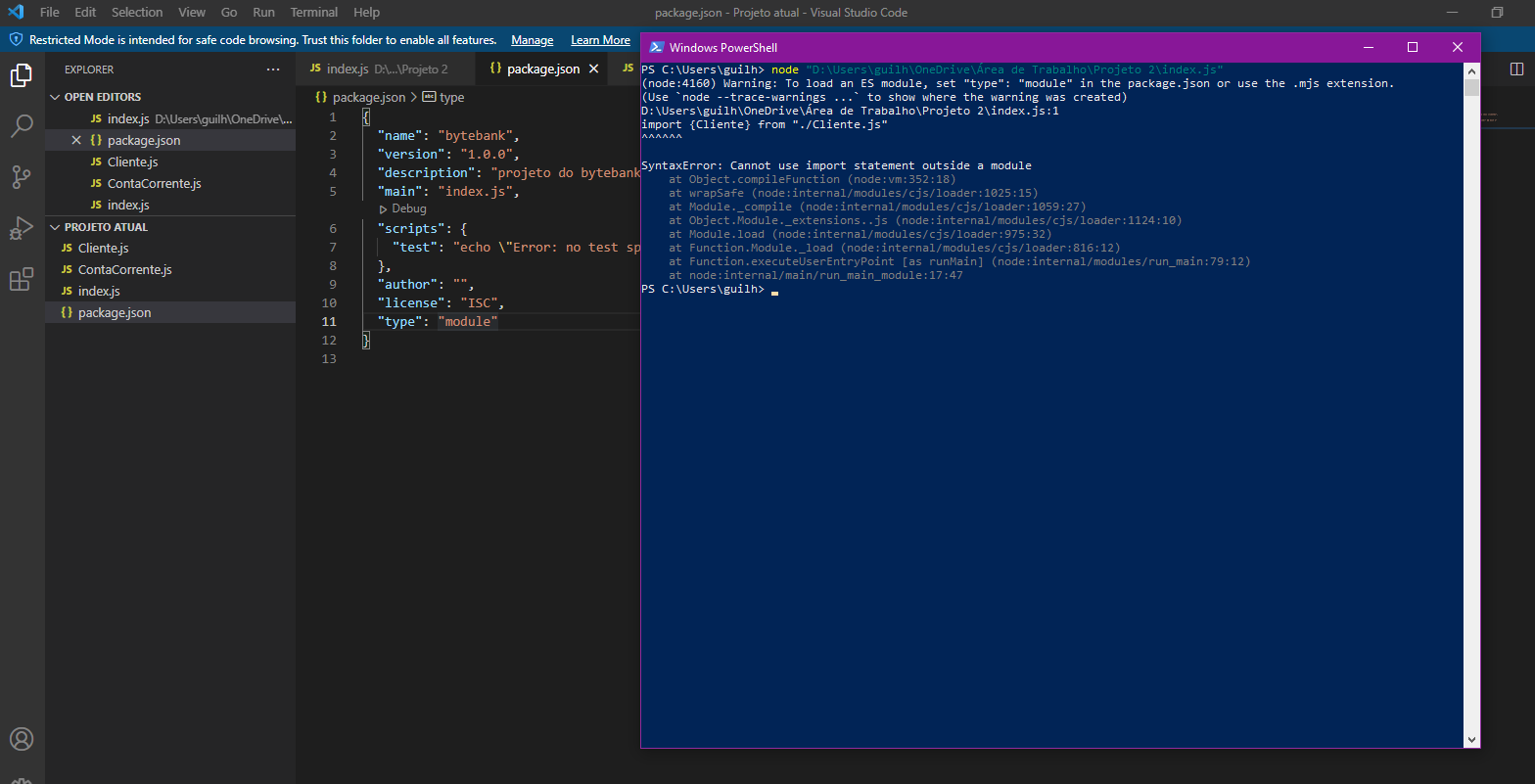Open the View menu
The width and height of the screenshot is (1535, 784).
192,13
